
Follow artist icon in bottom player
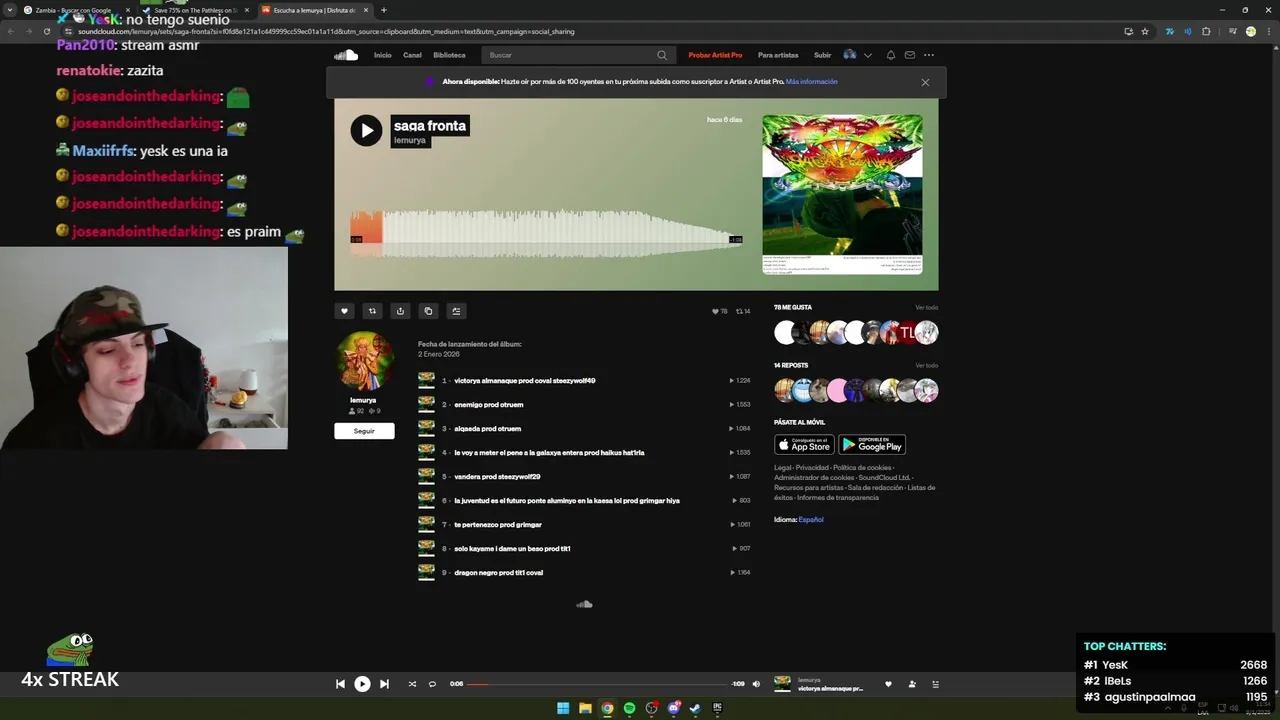[x=912, y=684]
